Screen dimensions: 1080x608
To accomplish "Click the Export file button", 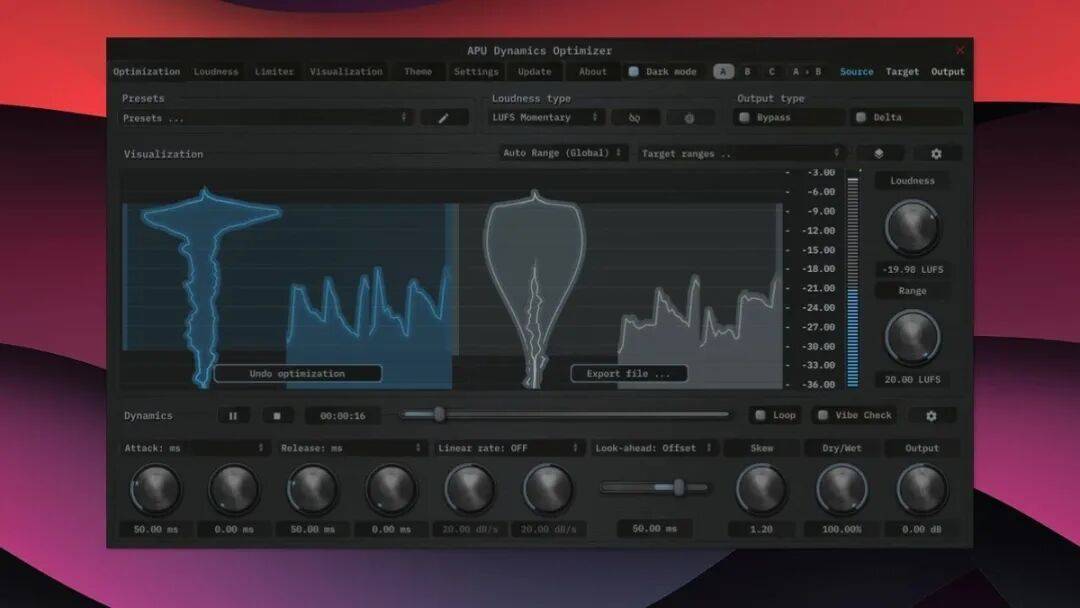I will [628, 372].
